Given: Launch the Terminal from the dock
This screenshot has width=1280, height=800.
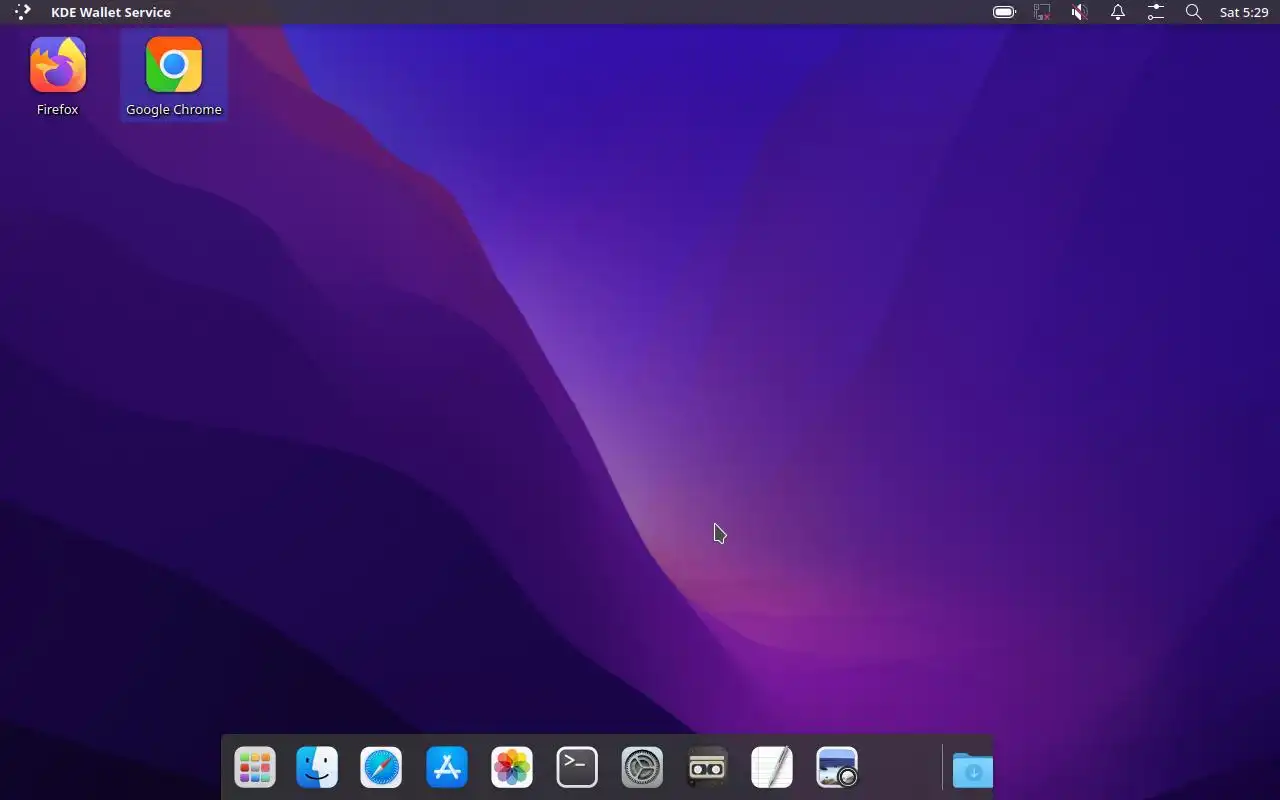Looking at the screenshot, I should (577, 768).
